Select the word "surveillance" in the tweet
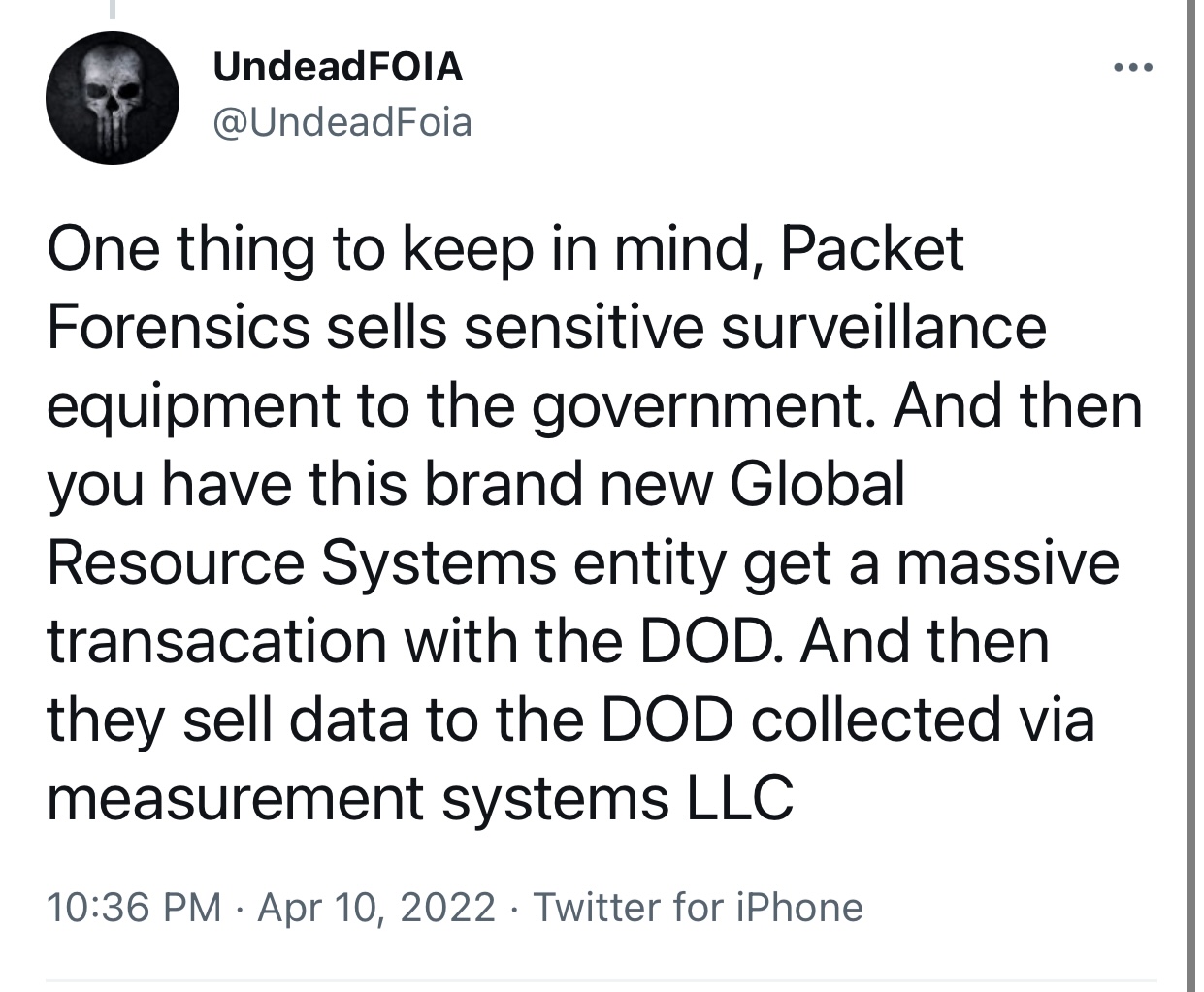 [883, 328]
